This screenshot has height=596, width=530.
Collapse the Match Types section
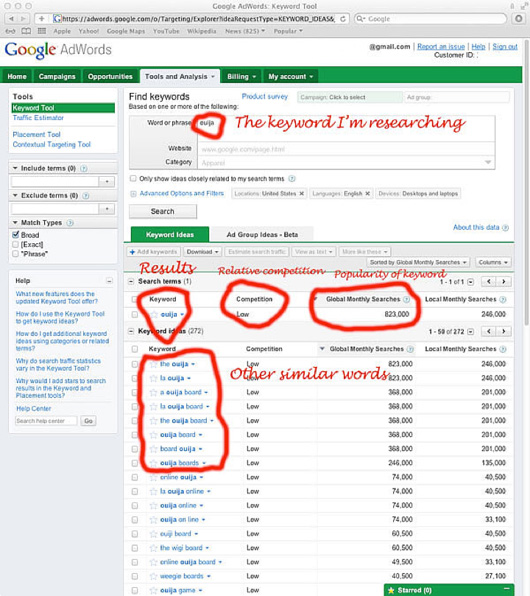coord(15,222)
